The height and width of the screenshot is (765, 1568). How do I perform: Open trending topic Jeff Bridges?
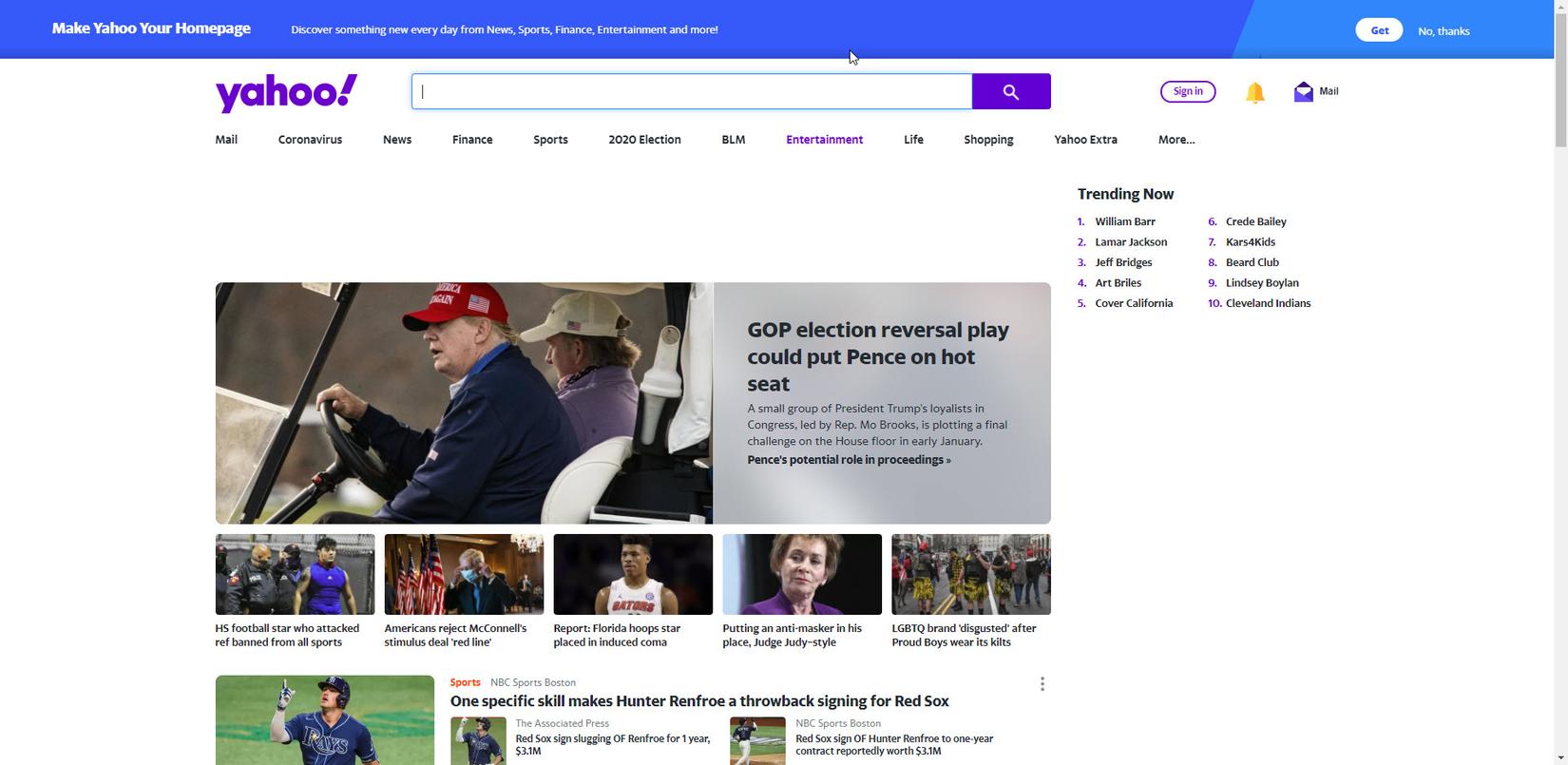tap(1123, 262)
